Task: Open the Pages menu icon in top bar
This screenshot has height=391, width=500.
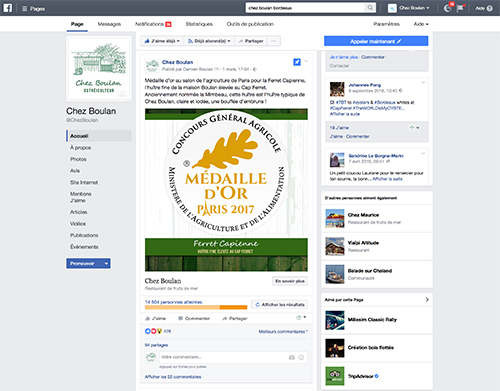Action: coord(25,9)
